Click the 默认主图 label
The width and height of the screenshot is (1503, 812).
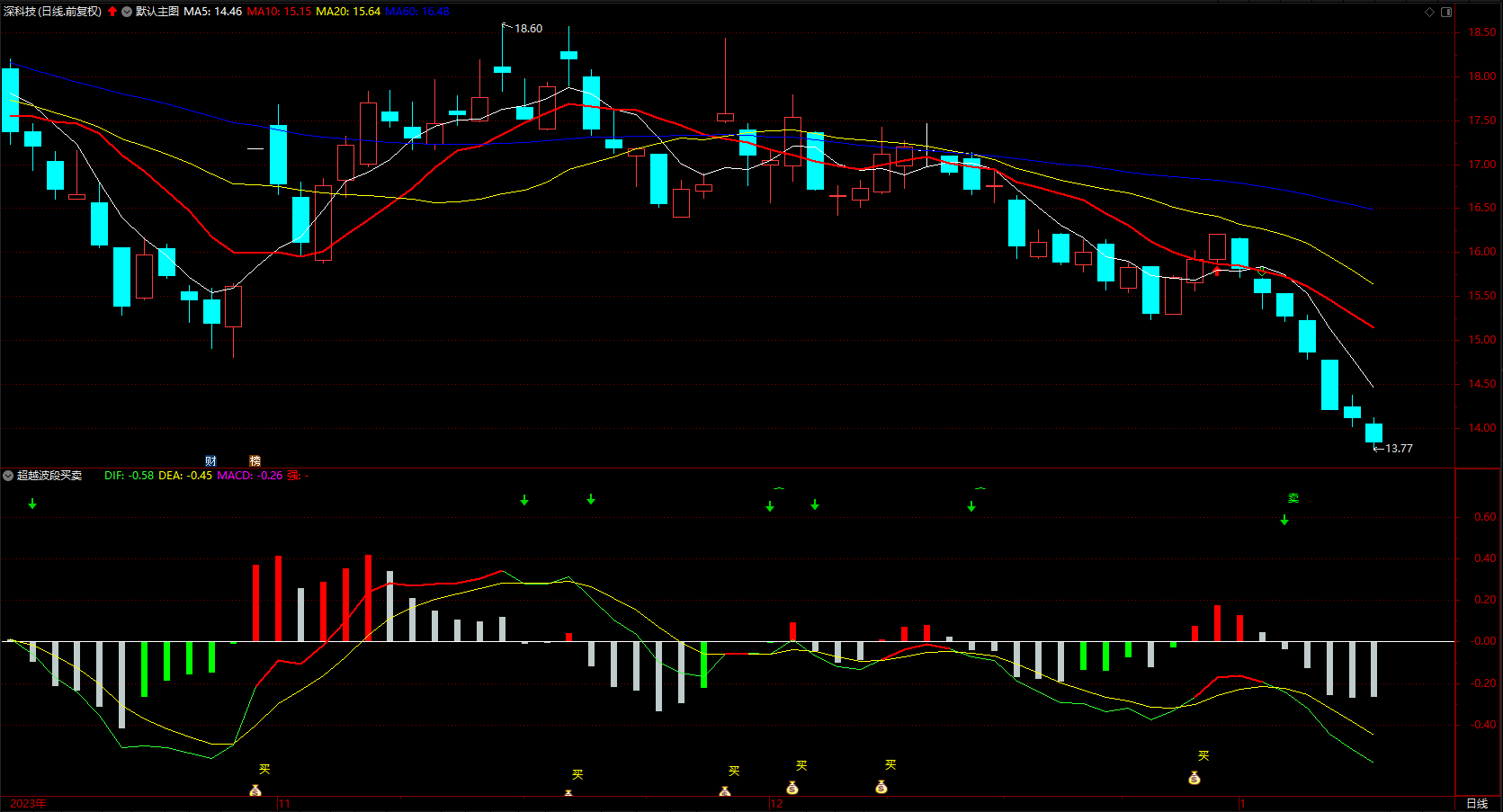157,12
